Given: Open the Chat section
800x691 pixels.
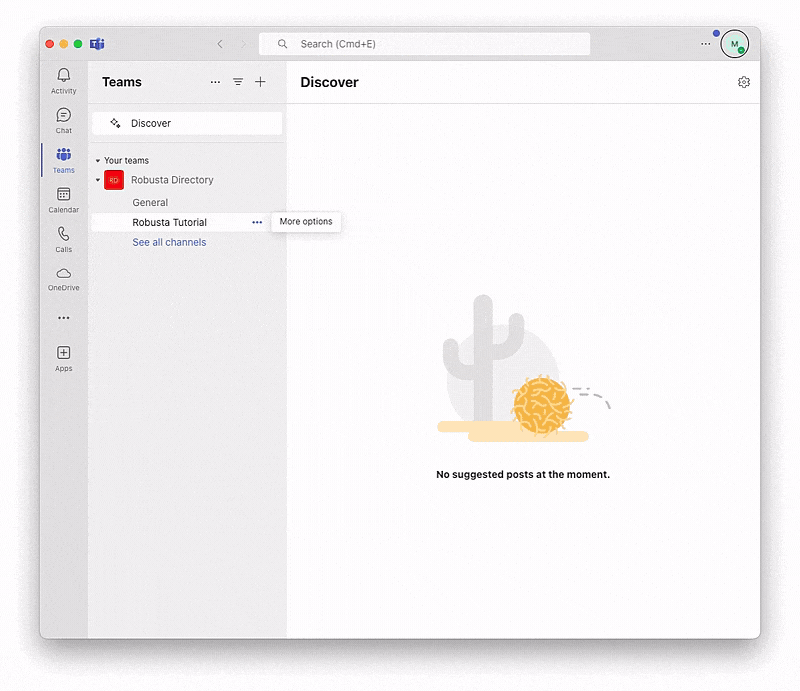Looking at the screenshot, I should (x=63, y=120).
